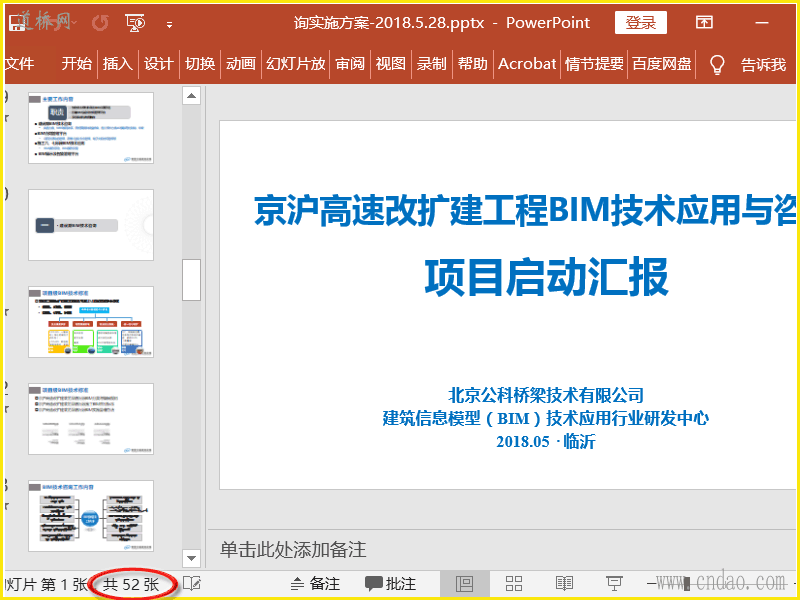Switch to Slide Sorter view

[x=514, y=583]
